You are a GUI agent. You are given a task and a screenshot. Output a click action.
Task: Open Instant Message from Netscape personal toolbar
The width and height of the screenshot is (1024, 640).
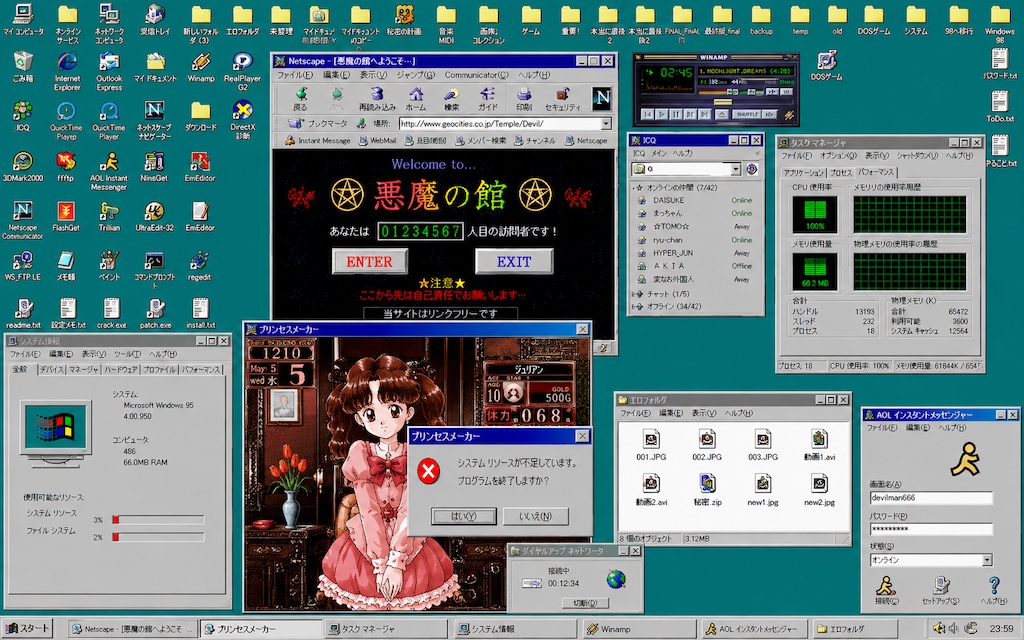pos(318,140)
